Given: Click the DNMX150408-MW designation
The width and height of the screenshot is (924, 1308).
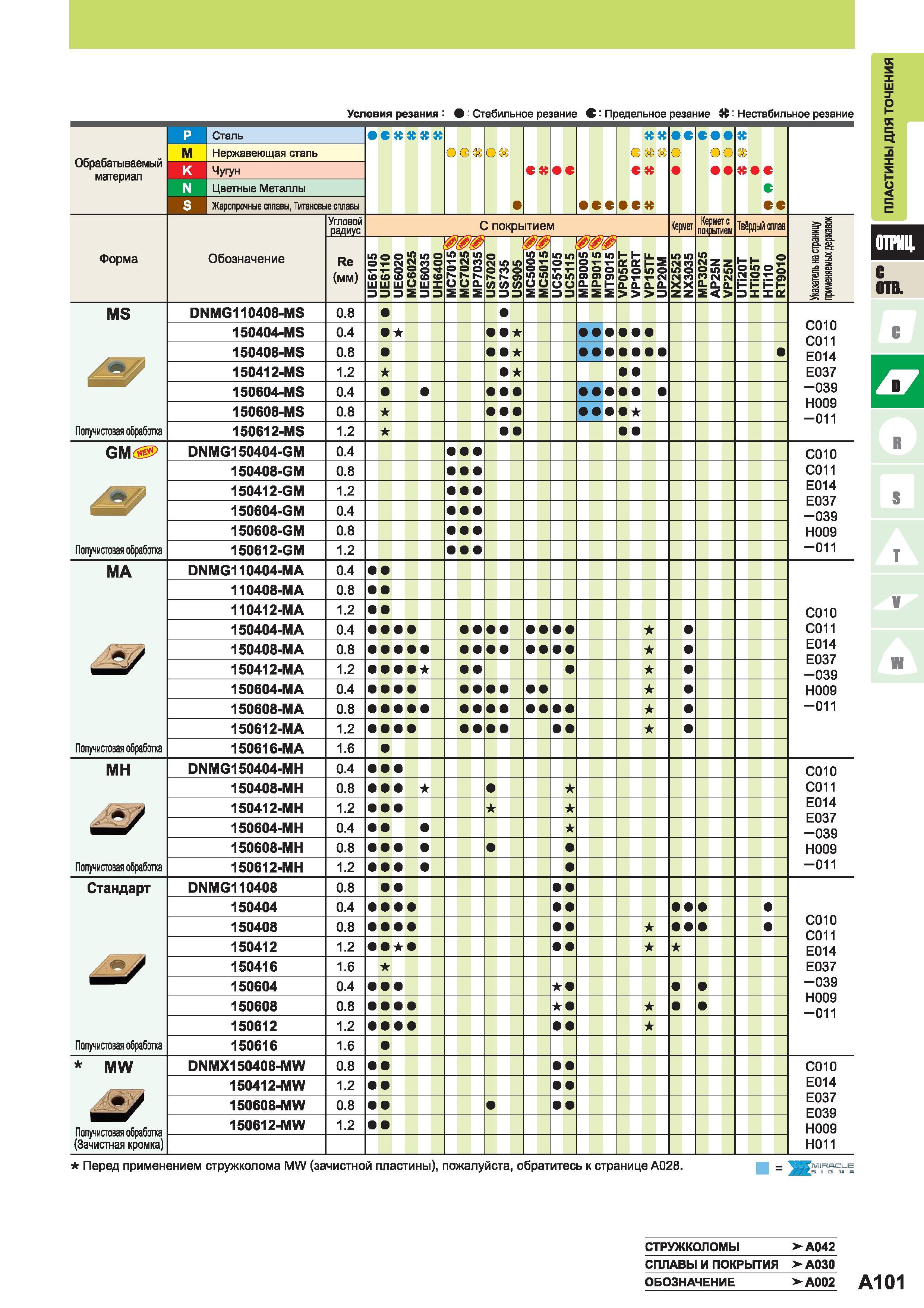Looking at the screenshot, I should pos(246,1066).
